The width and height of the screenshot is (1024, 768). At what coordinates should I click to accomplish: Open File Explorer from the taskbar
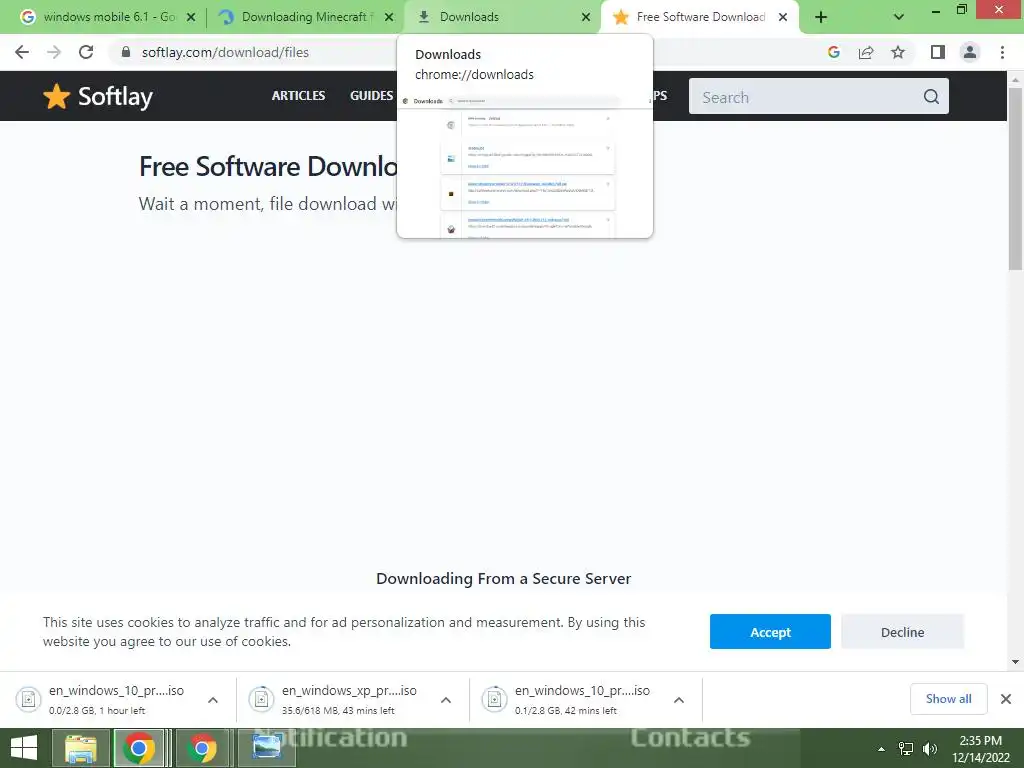80,748
